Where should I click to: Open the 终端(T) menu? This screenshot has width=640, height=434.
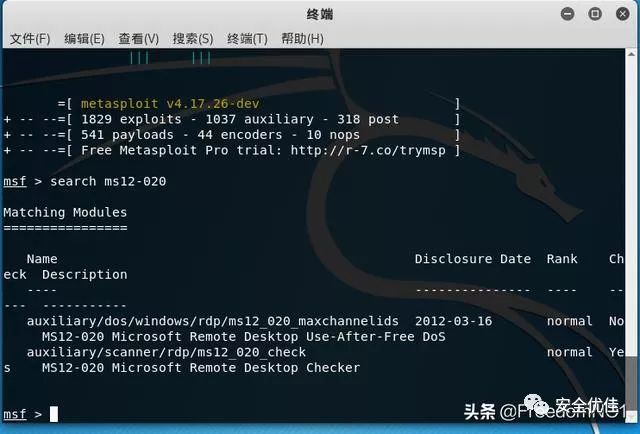pos(247,39)
